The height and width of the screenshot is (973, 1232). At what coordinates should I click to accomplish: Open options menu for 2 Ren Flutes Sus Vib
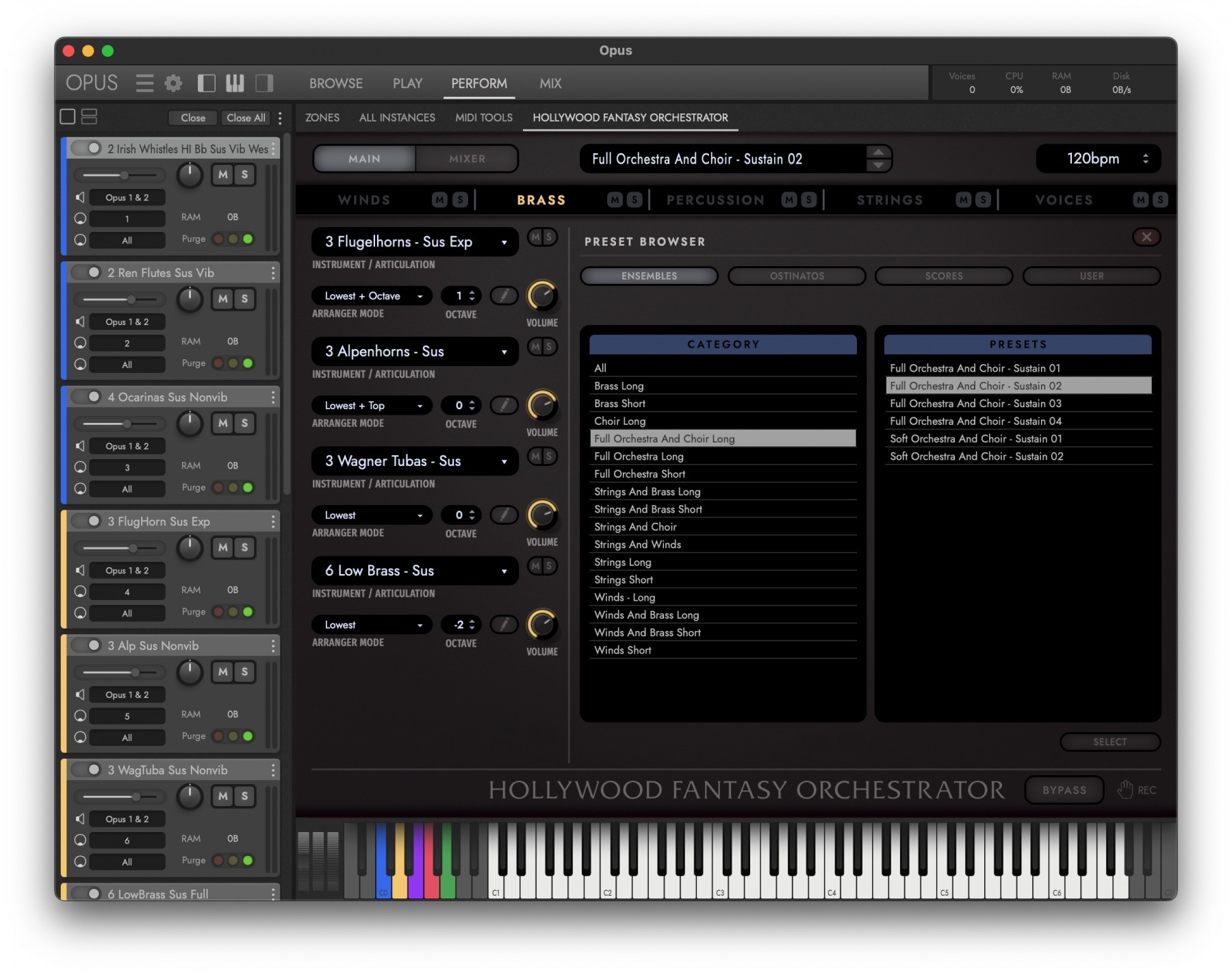[x=273, y=273]
